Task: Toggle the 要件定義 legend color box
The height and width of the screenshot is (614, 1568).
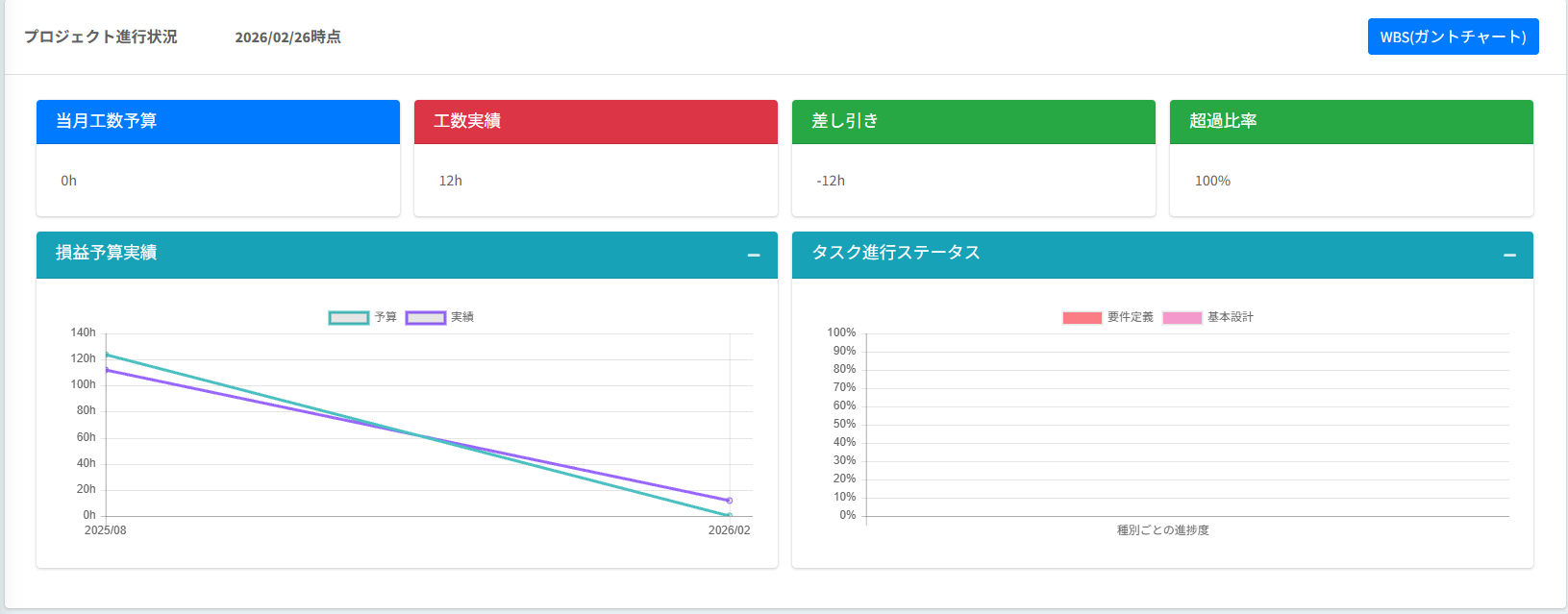Action: tap(1082, 317)
